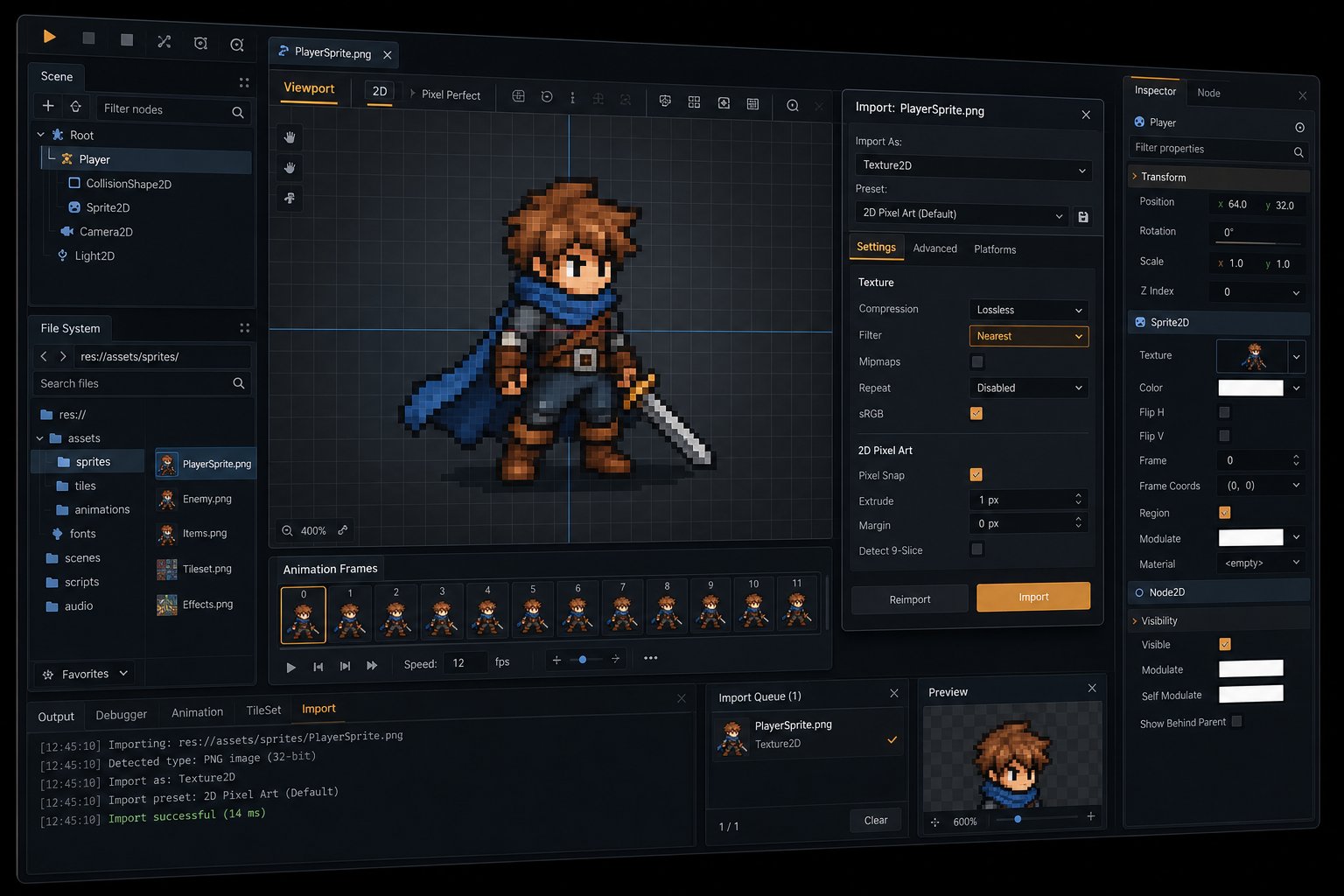Open the Color swatch in Sprite2D
This screenshot has height=896, width=1344.
pyautogui.click(x=1251, y=388)
